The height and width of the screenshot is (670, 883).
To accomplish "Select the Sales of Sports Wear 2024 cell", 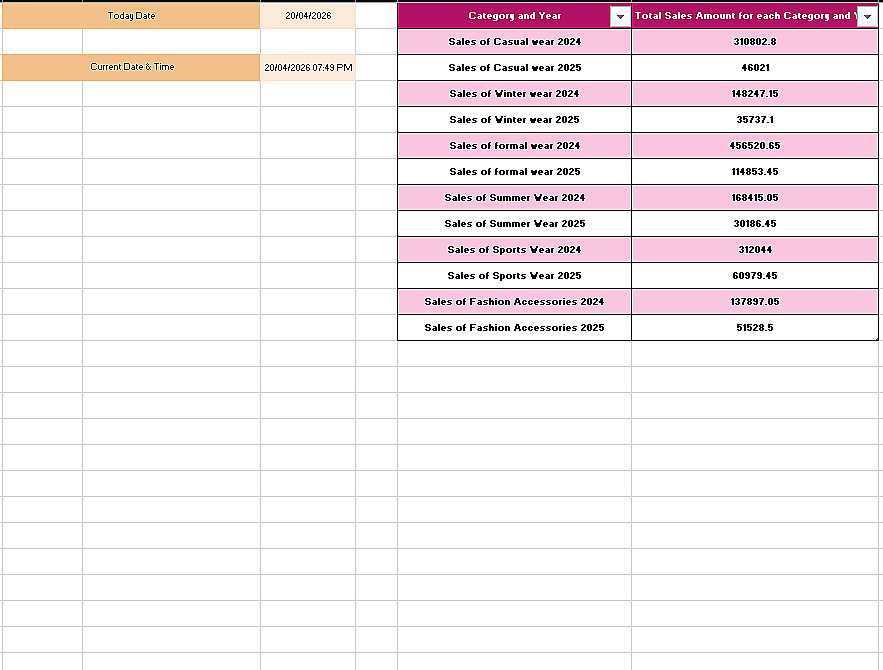I will point(514,249).
